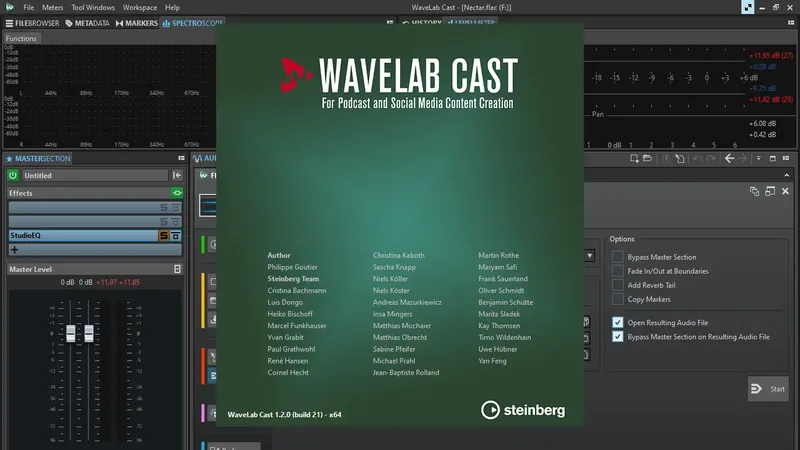
Task: Uncheck Bypass Master Section on Resulting Audio File
Action: 618,337
